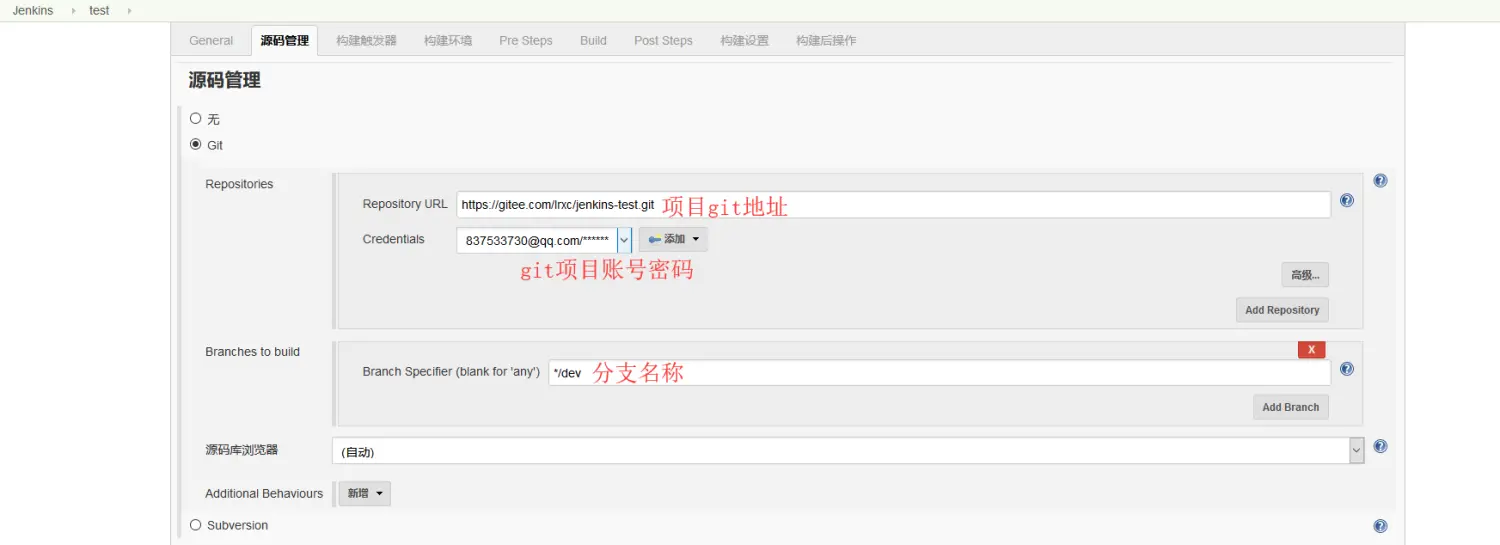Expand the 源码库浏览器 (自动) dropdown
This screenshot has width=1500, height=545.
pyautogui.click(x=848, y=451)
